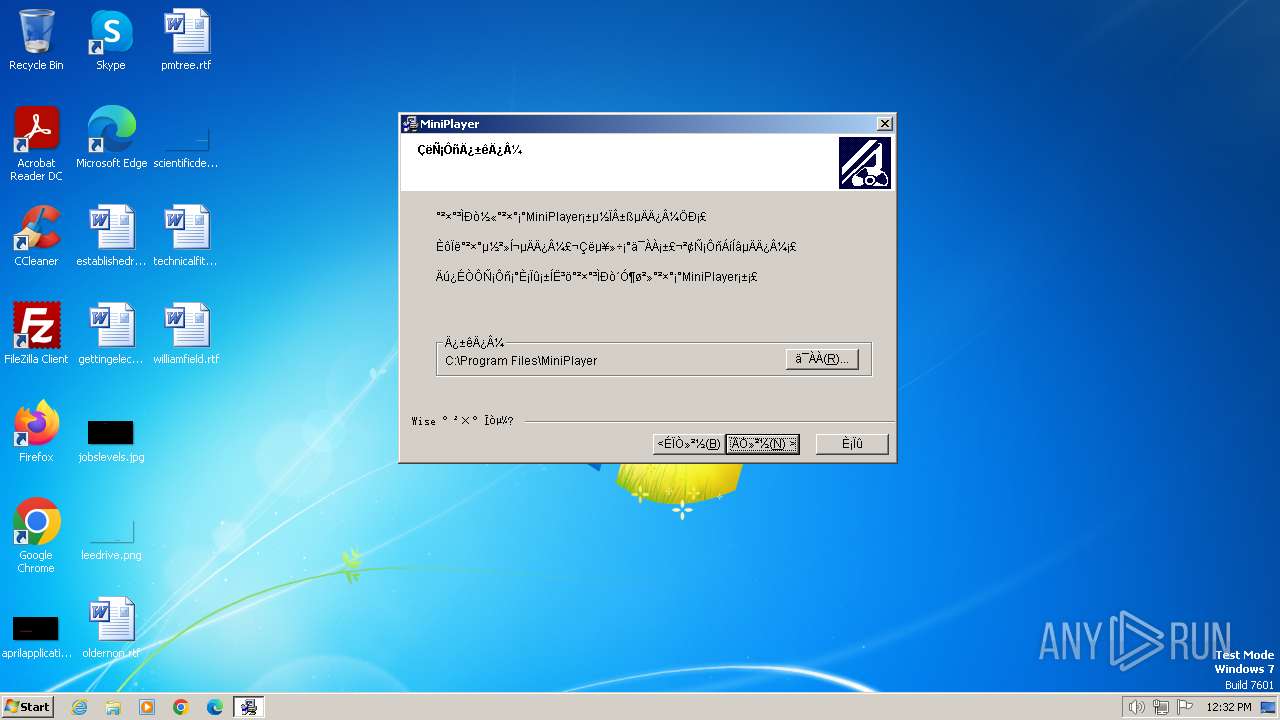Open the Start menu
The width and height of the screenshot is (1280, 720).
(x=28, y=707)
